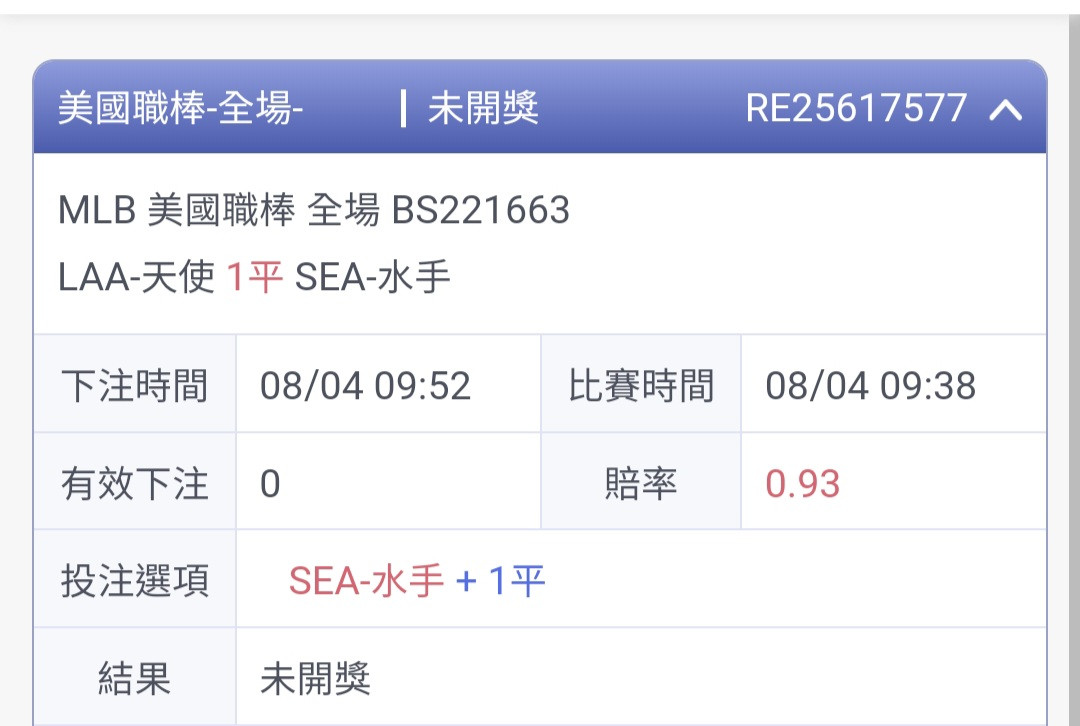Image resolution: width=1080 pixels, height=726 pixels.
Task: Click the bet time value 08/04 09:52
Action: tap(365, 385)
